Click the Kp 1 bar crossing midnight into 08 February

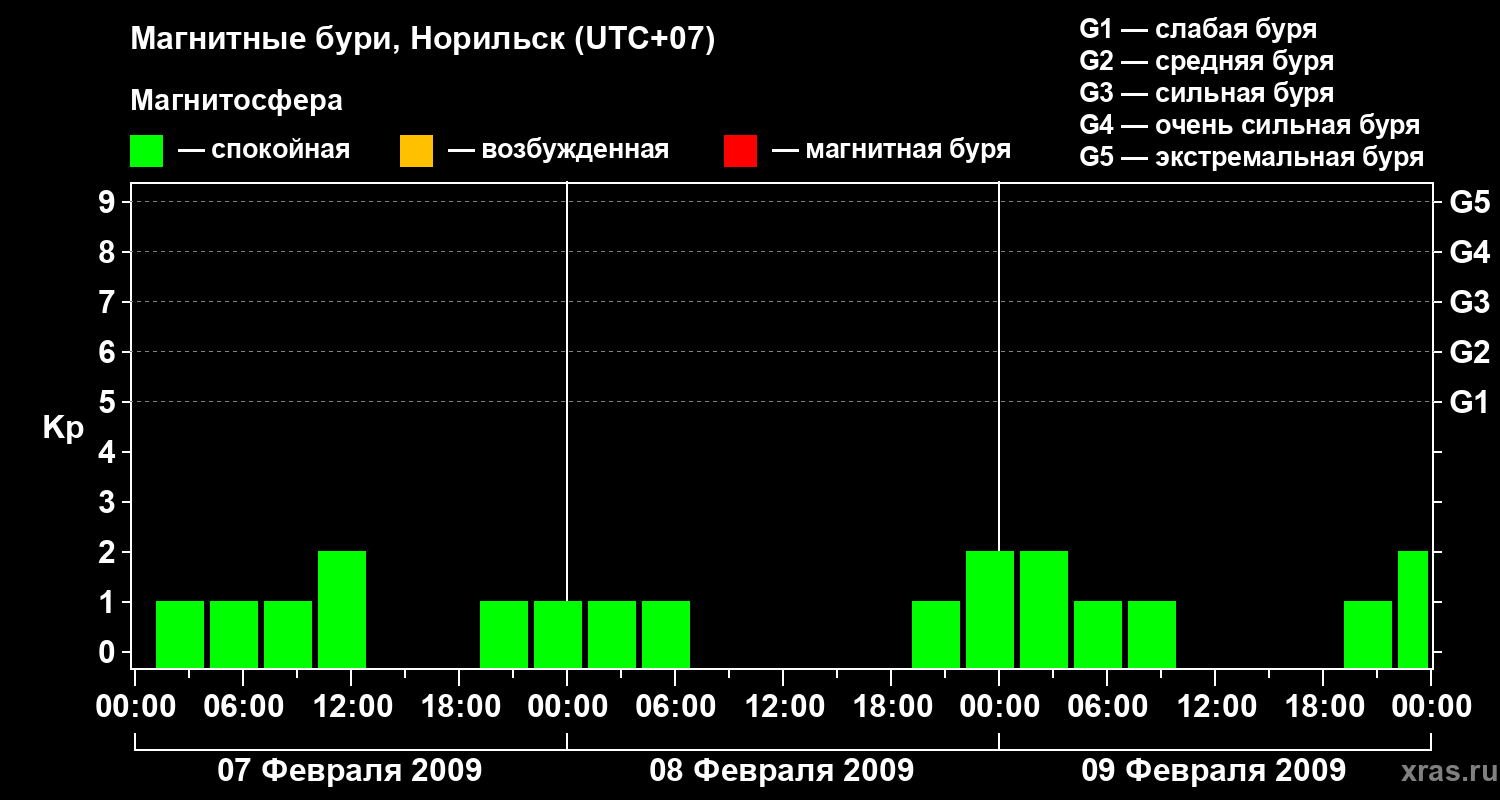558,634
